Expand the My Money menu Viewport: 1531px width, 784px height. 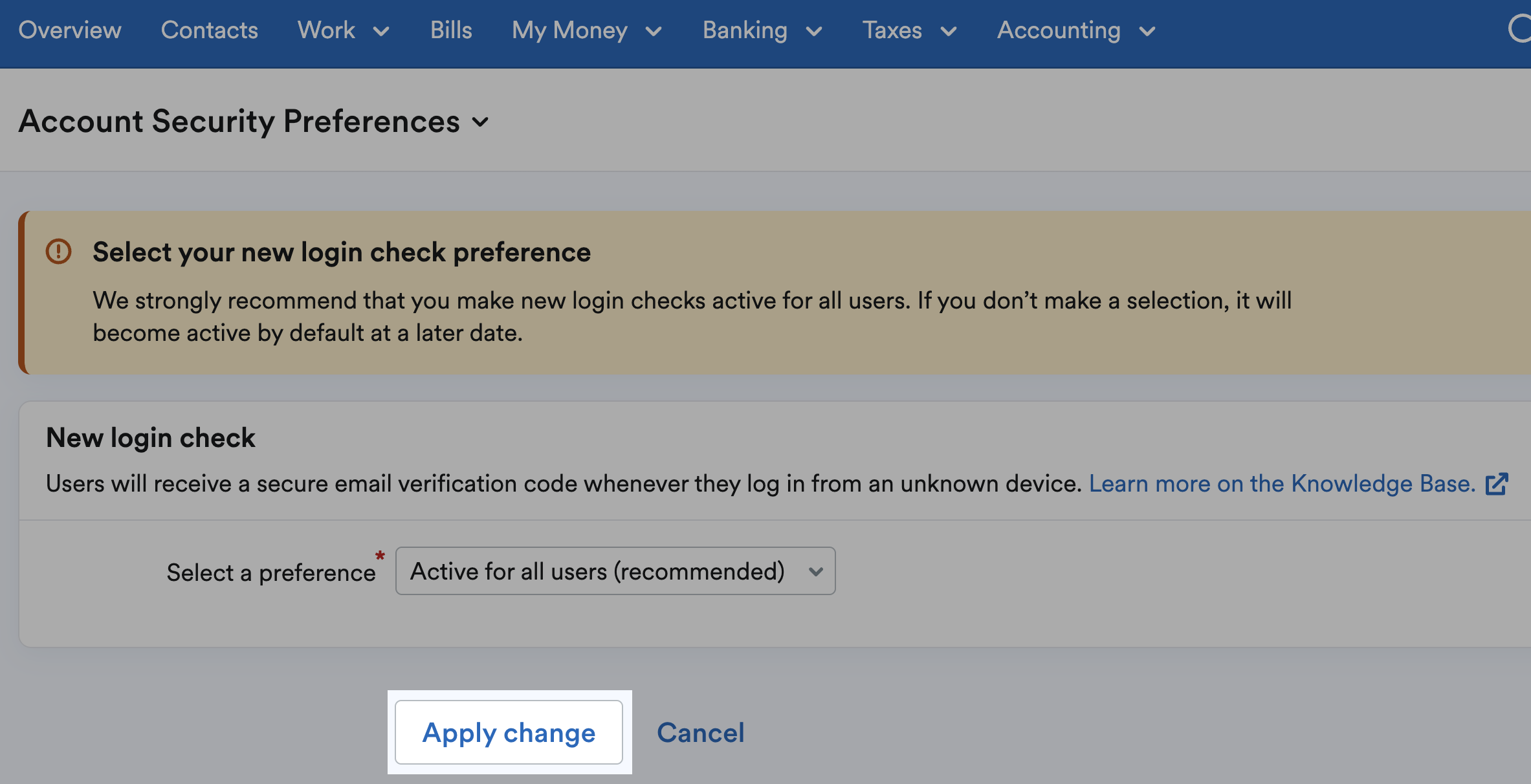click(586, 30)
